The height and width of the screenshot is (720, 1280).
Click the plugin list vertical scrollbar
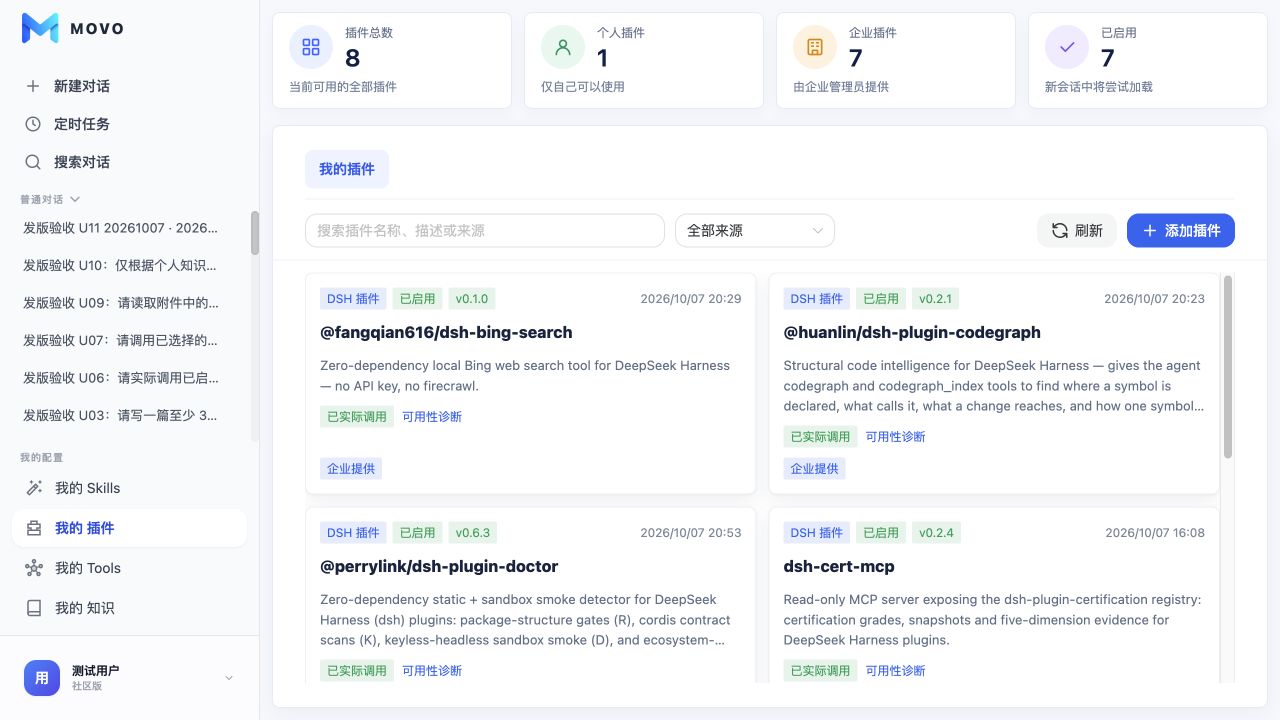click(1228, 366)
